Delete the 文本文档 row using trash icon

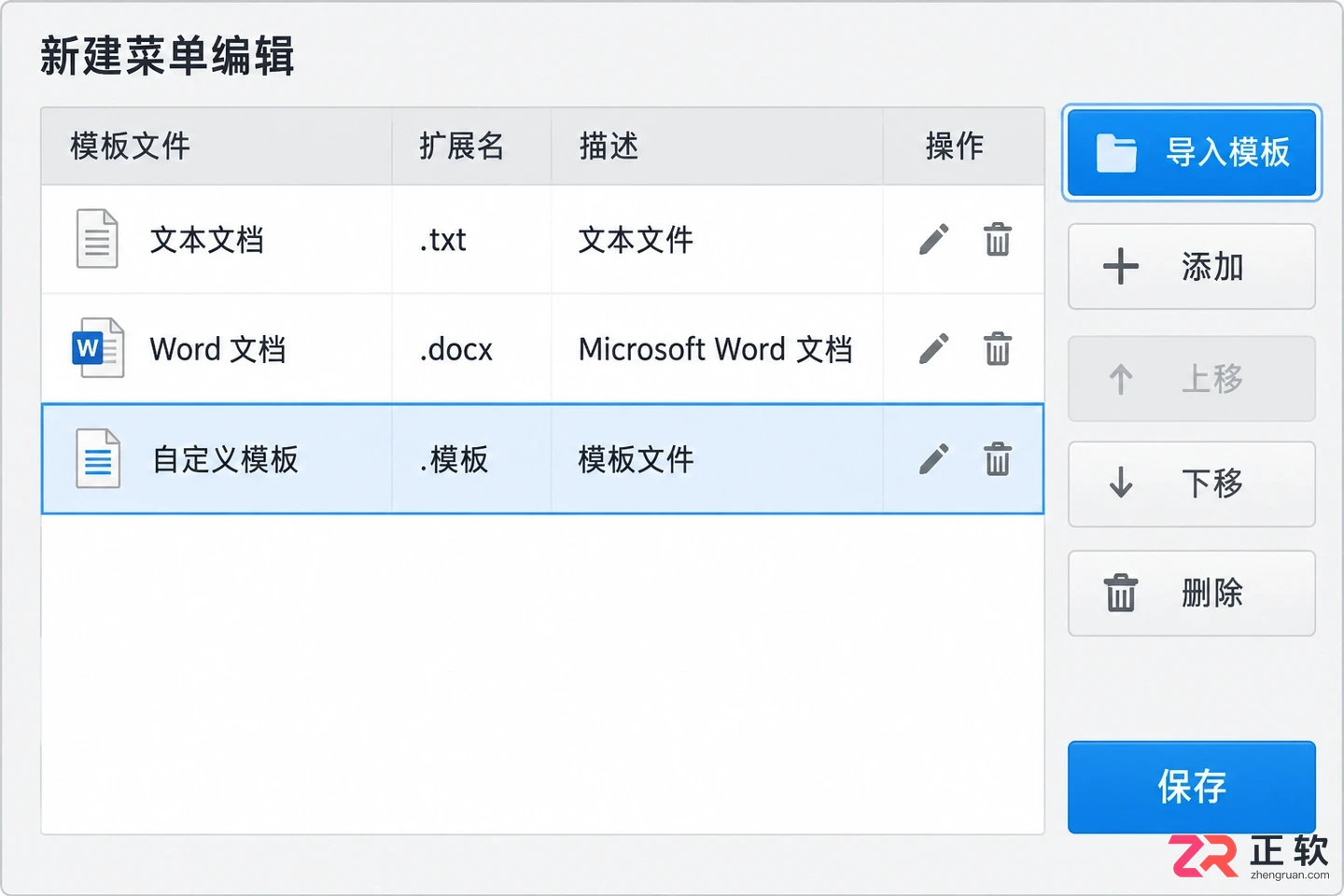pyautogui.click(x=998, y=240)
